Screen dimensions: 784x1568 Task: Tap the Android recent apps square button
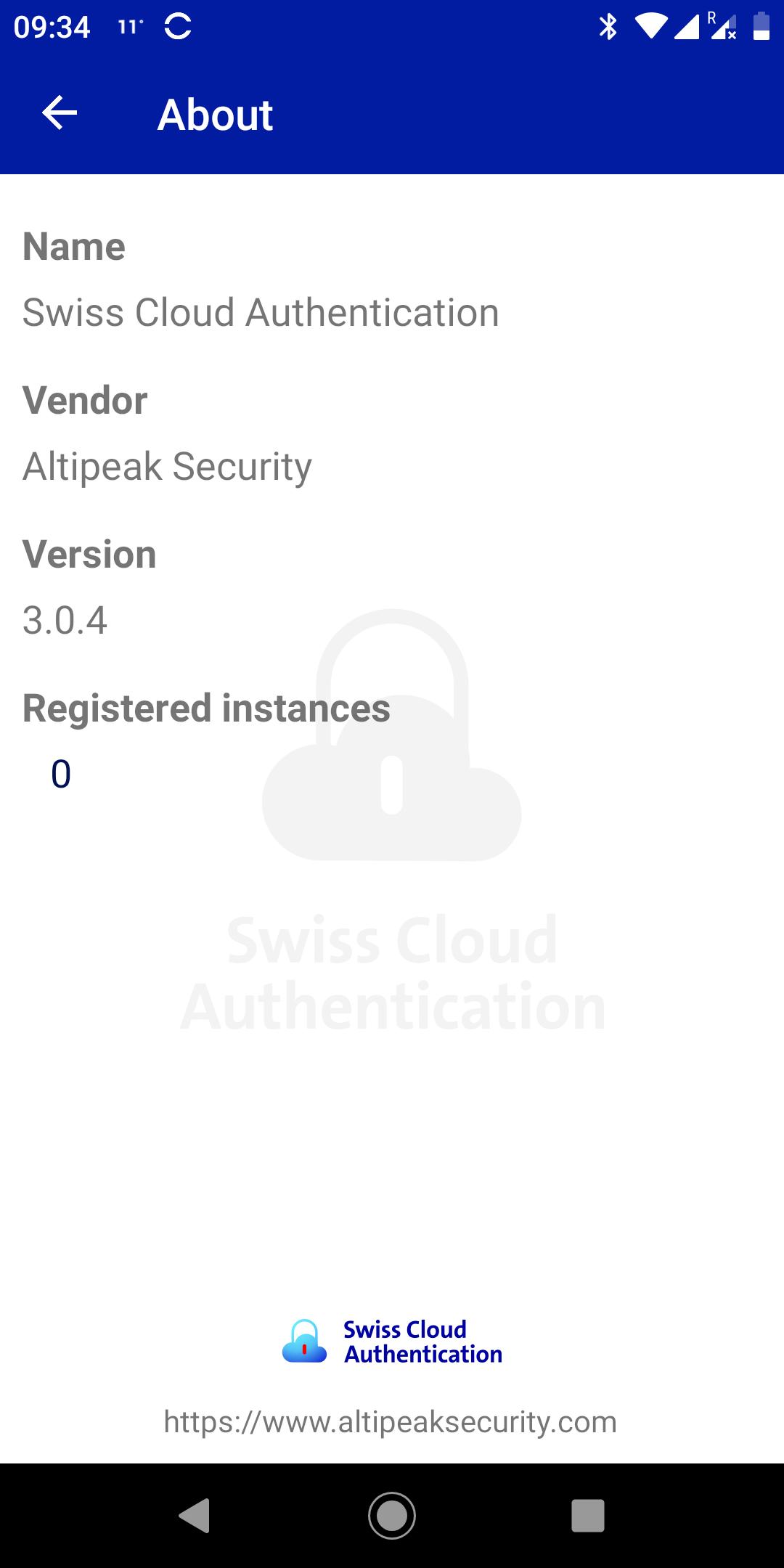point(588,1515)
